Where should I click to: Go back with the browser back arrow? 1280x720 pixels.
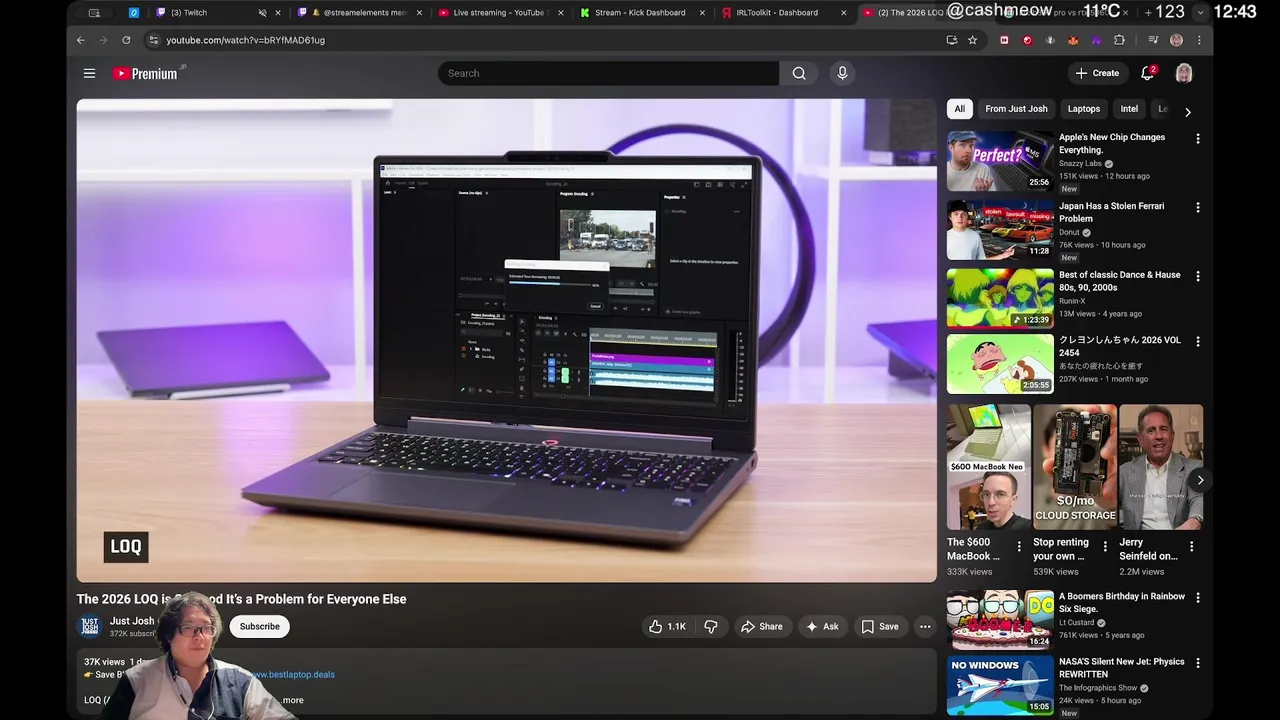81,40
